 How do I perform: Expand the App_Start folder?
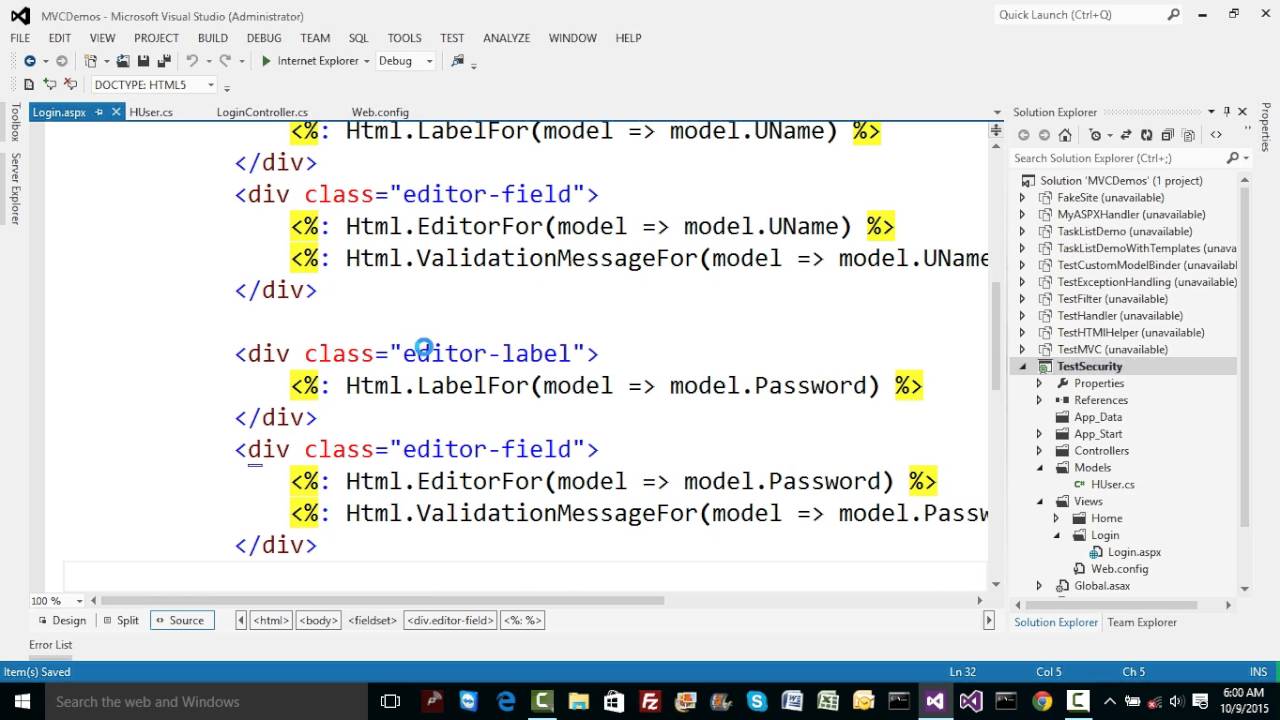1039,434
